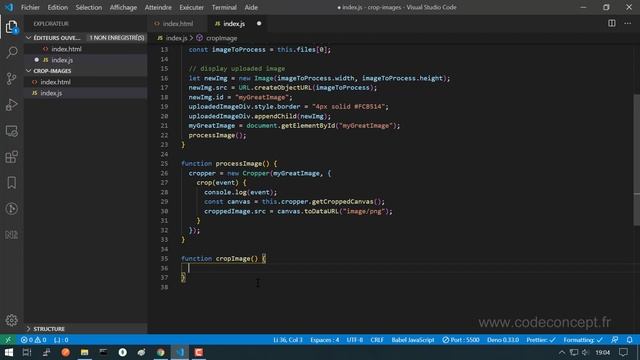This screenshot has height=360, width=640.
Task: Open the Explorer view in activity bar
Action: 11,27
